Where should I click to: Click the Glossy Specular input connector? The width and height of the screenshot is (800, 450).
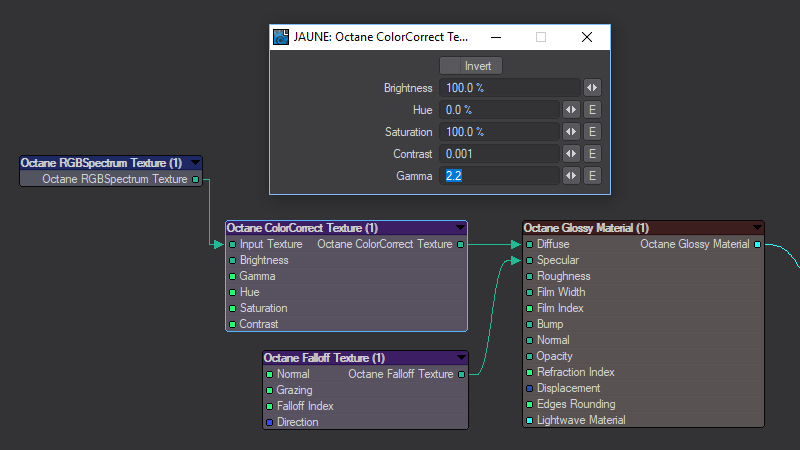click(x=530, y=260)
